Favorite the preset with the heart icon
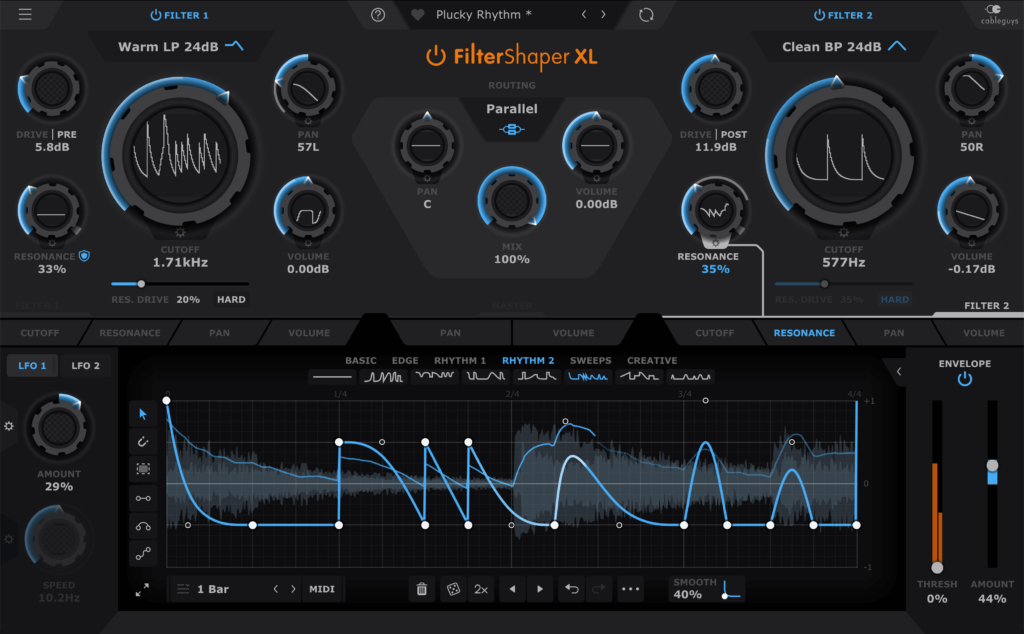This screenshot has width=1024, height=634. [418, 14]
